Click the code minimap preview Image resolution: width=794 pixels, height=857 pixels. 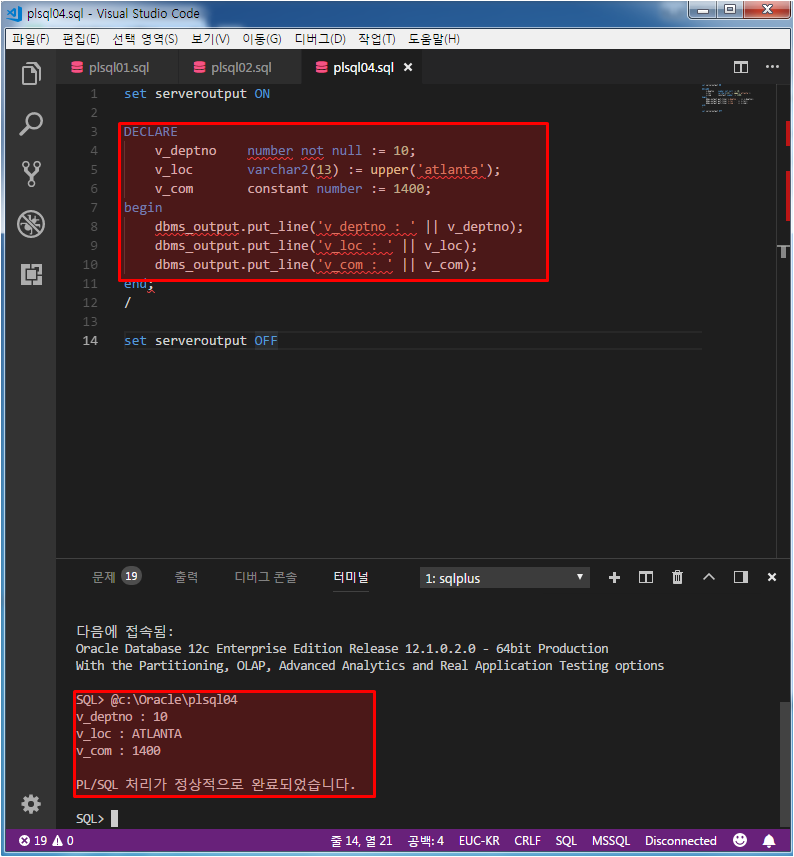728,98
